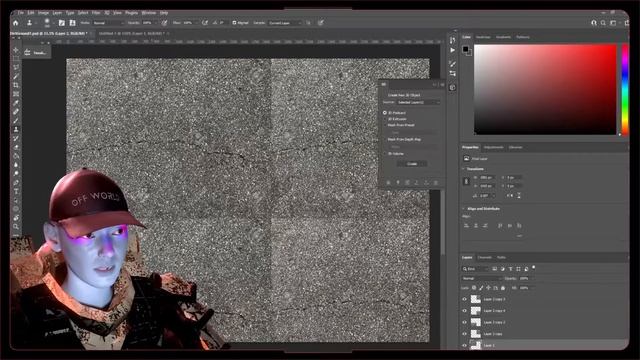Toggle the Aligned checkbox in options bar
The image size is (640, 360).
(x=234, y=23)
